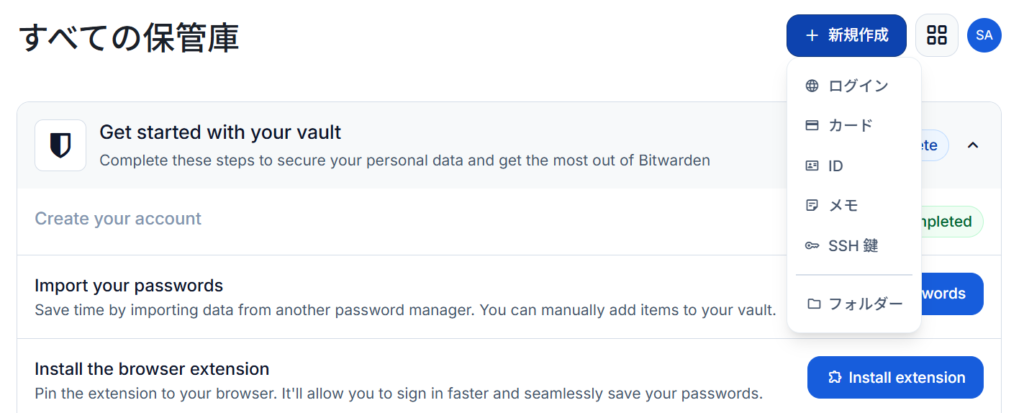The image size is (1024, 413).
Task: Click the Create your account step
Action: click(x=118, y=218)
